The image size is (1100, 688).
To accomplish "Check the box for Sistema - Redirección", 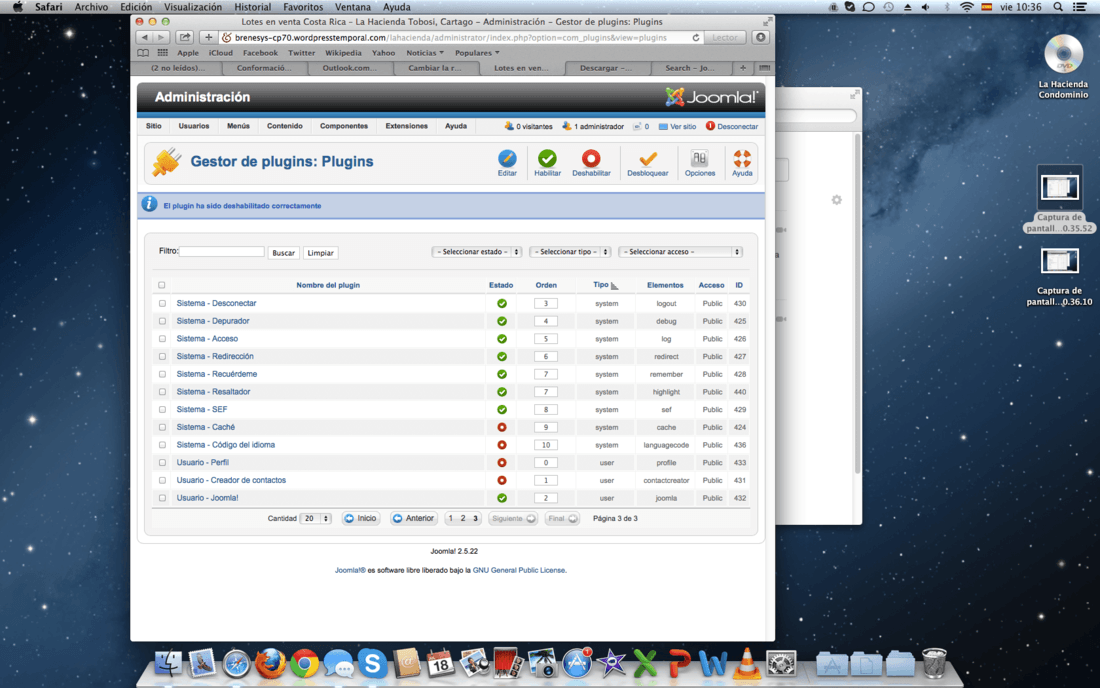I will tap(162, 356).
